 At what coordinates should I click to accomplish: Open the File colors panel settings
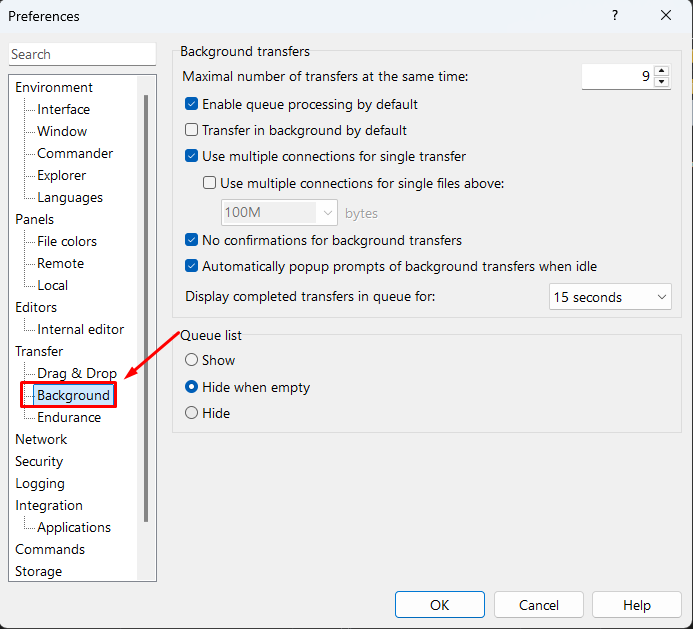pyautogui.click(x=67, y=241)
